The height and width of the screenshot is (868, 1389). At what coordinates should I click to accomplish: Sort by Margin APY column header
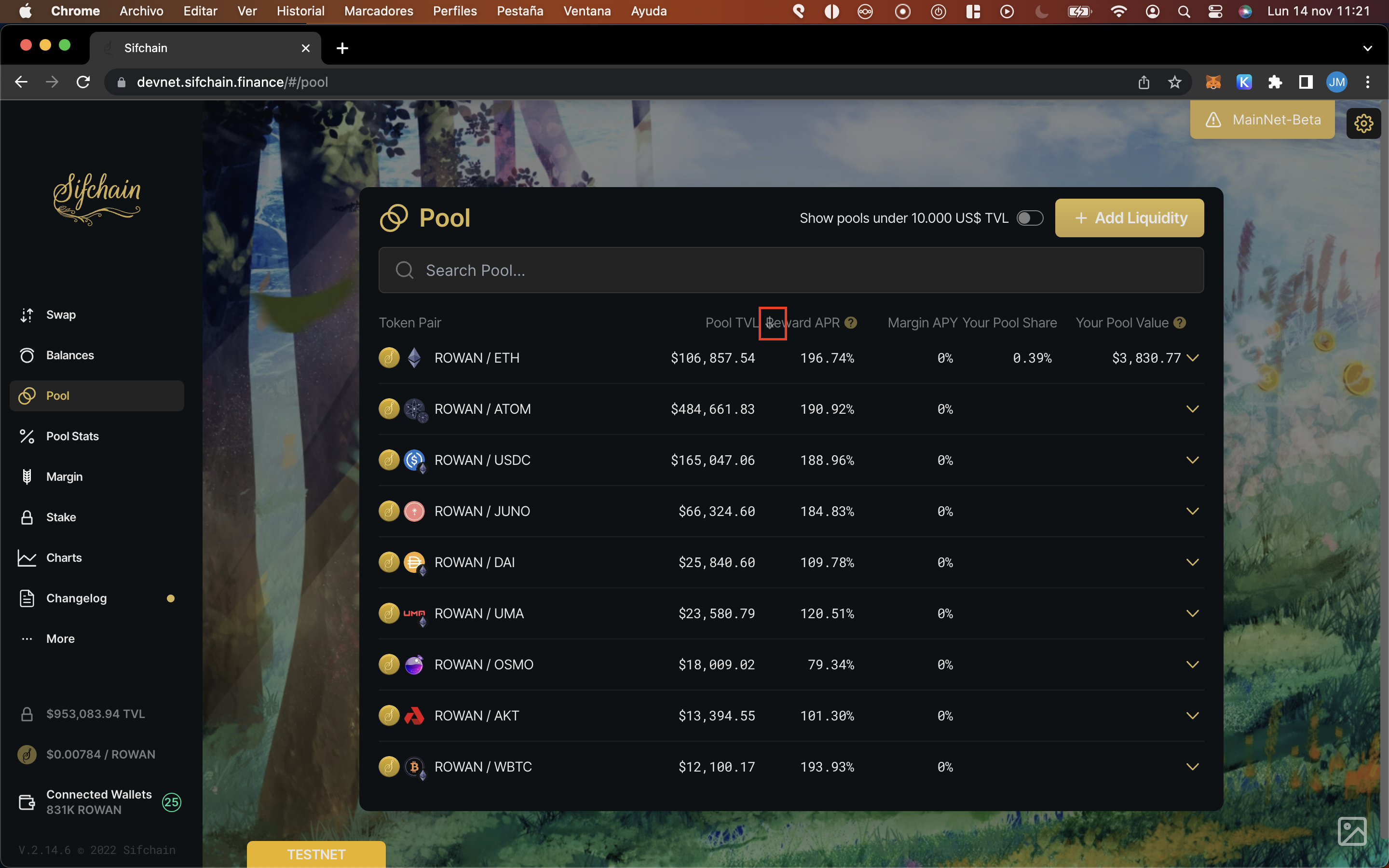922,323
